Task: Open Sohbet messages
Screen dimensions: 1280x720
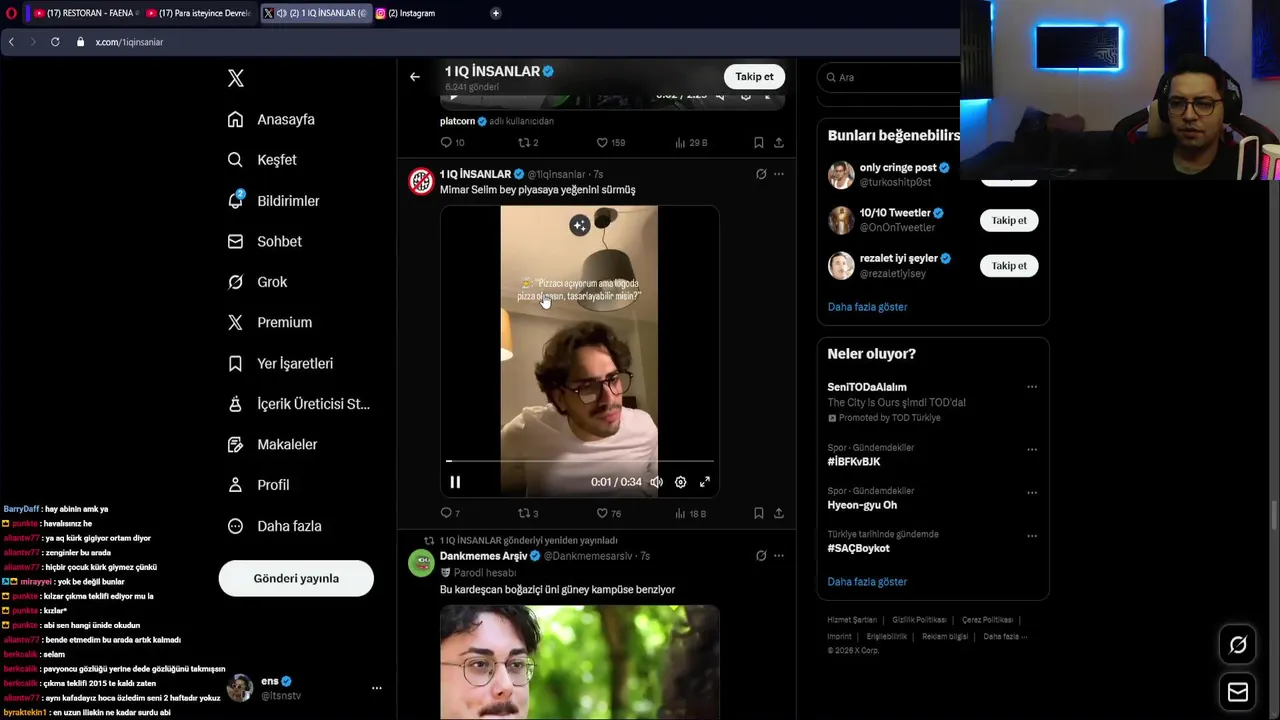Action: [x=264, y=241]
